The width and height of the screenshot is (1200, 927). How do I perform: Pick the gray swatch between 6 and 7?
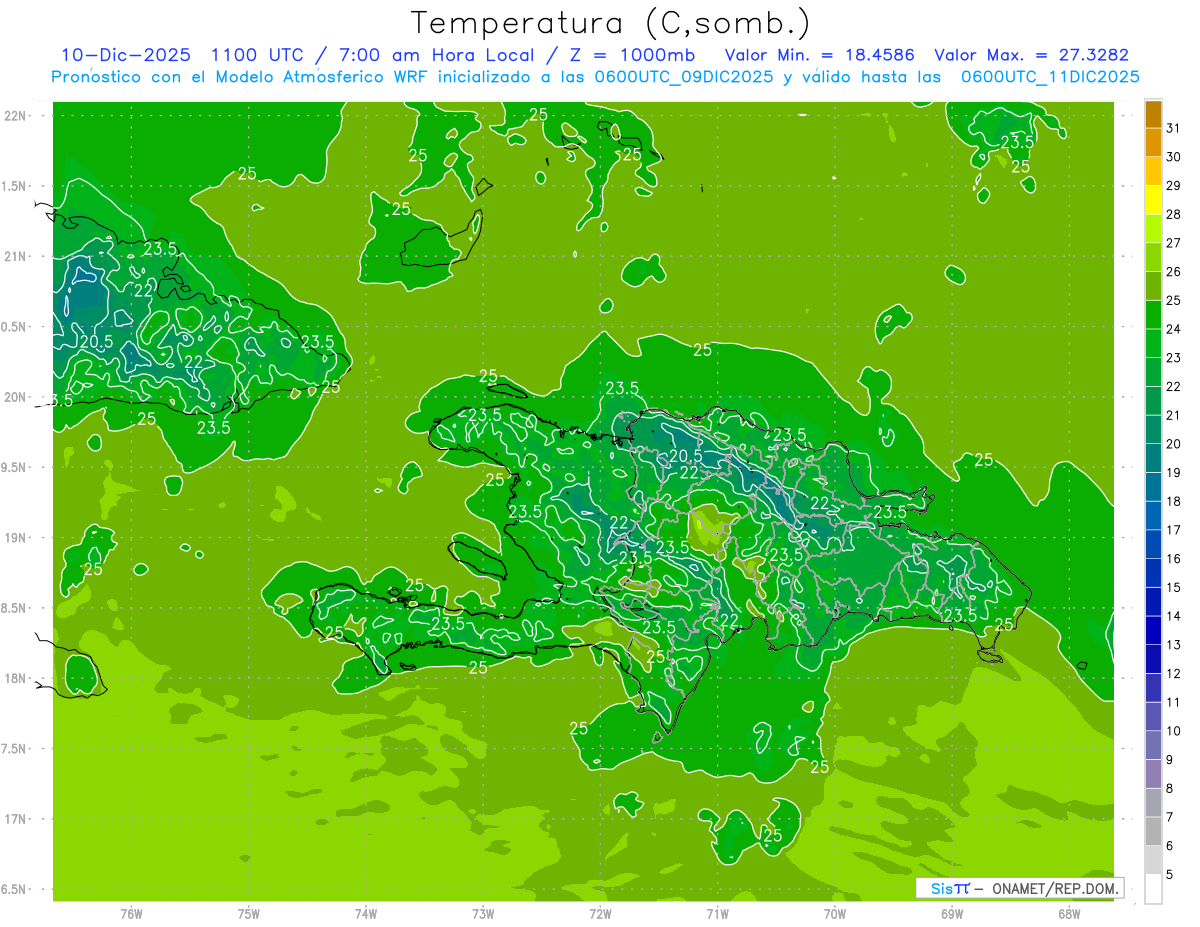coord(1153,831)
